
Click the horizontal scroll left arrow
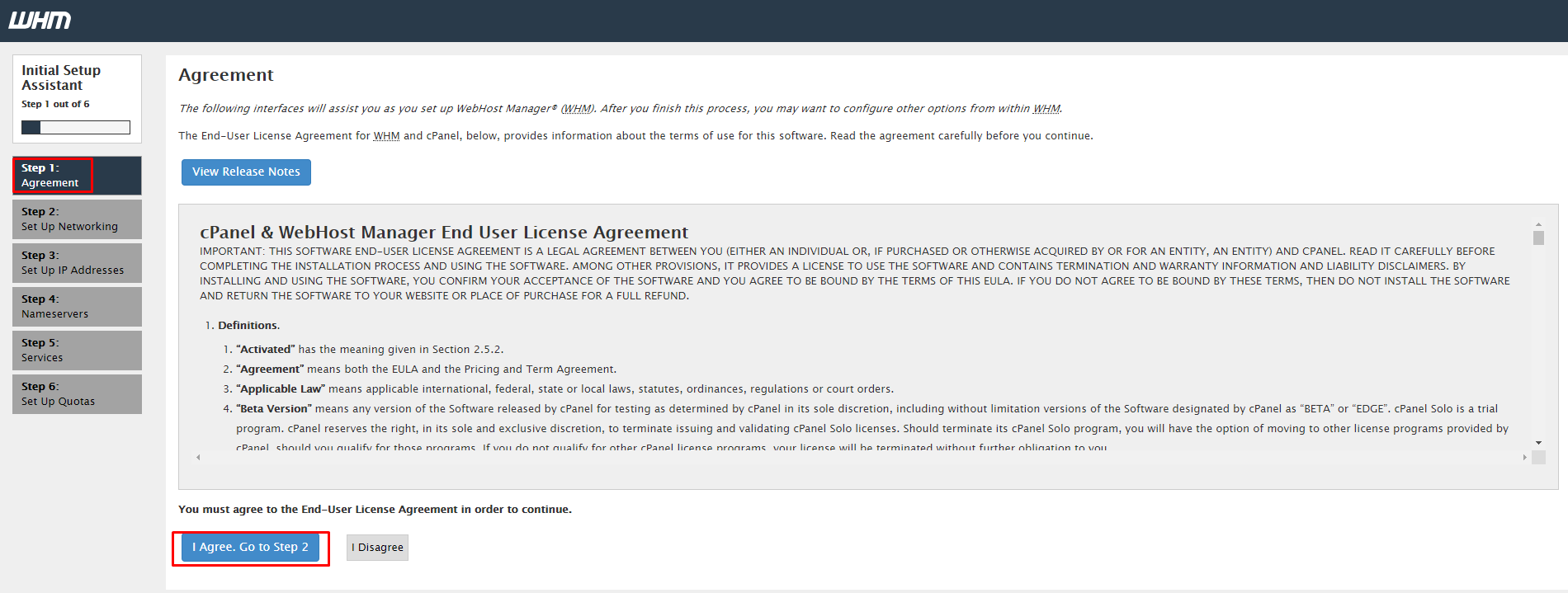(x=198, y=457)
